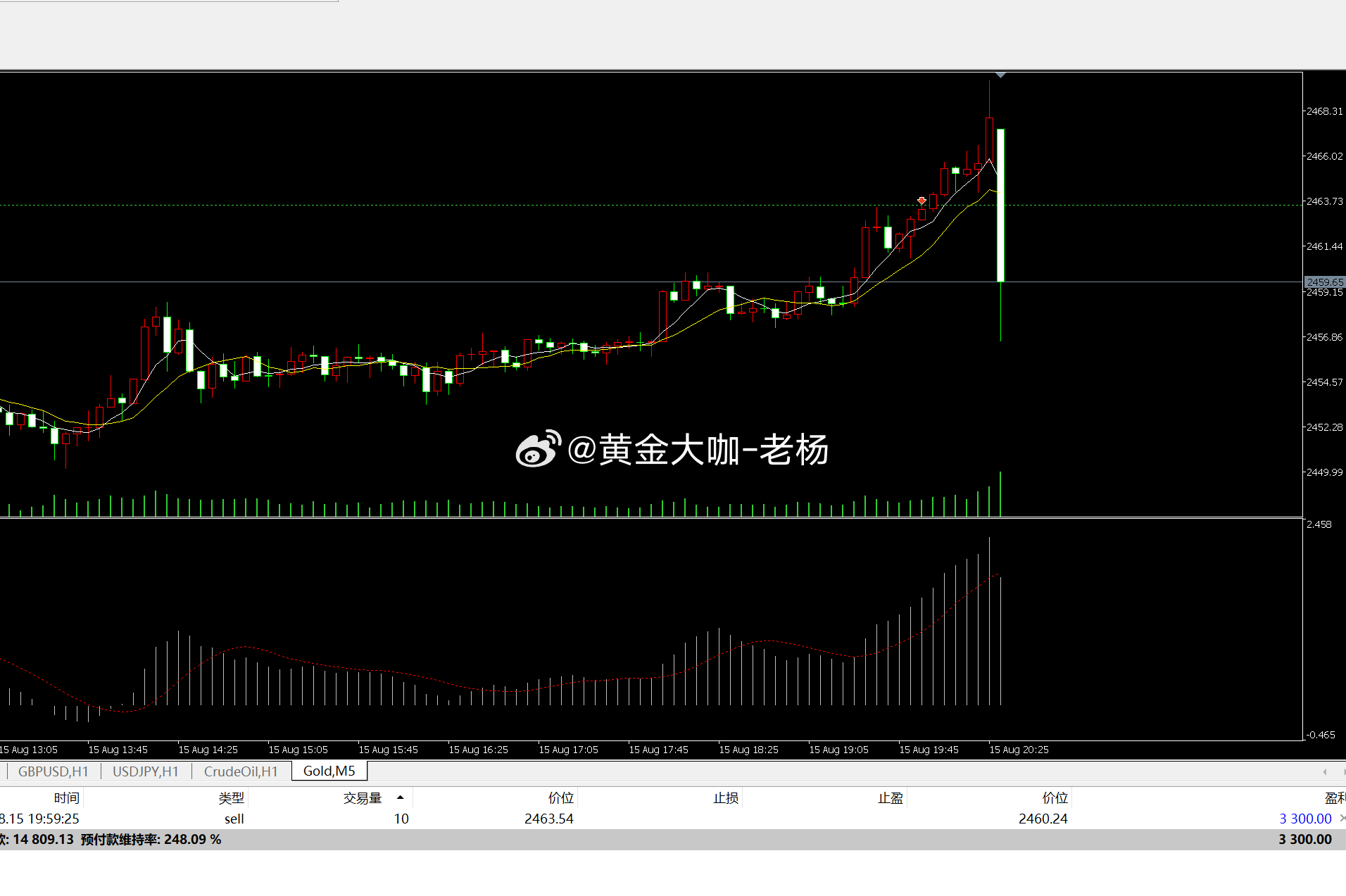Viewport: 1346px width, 896px height.
Task: Click the tallest green volume bar
Action: tap(1000, 494)
